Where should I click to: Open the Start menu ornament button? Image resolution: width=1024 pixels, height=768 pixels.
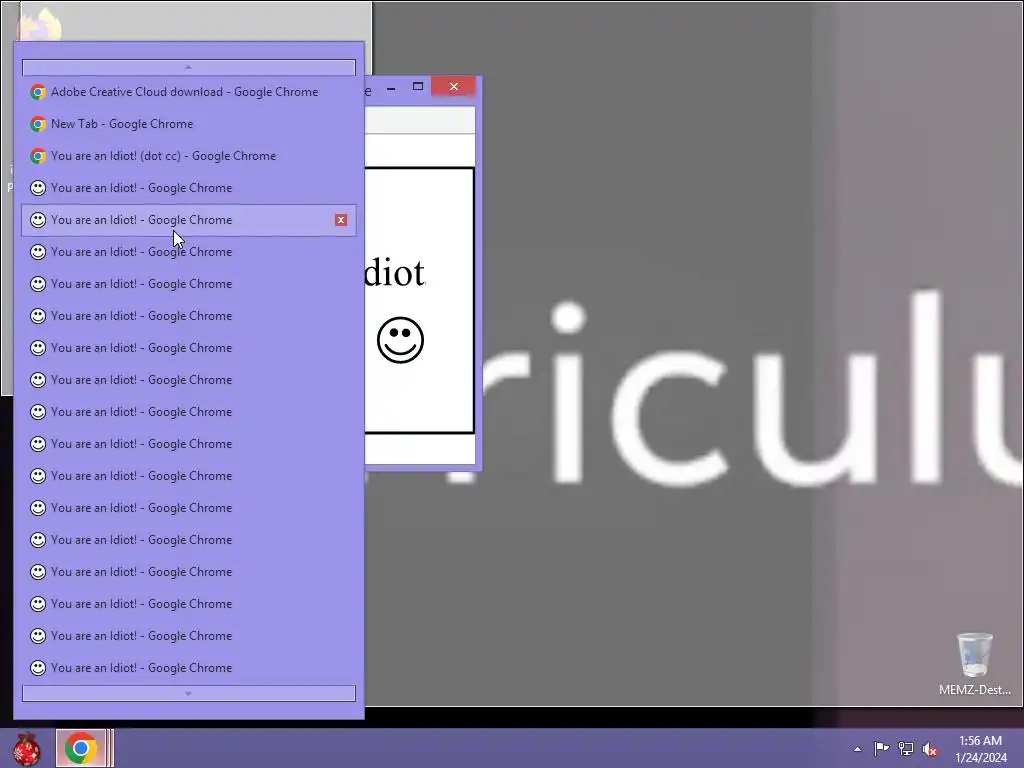pos(27,749)
